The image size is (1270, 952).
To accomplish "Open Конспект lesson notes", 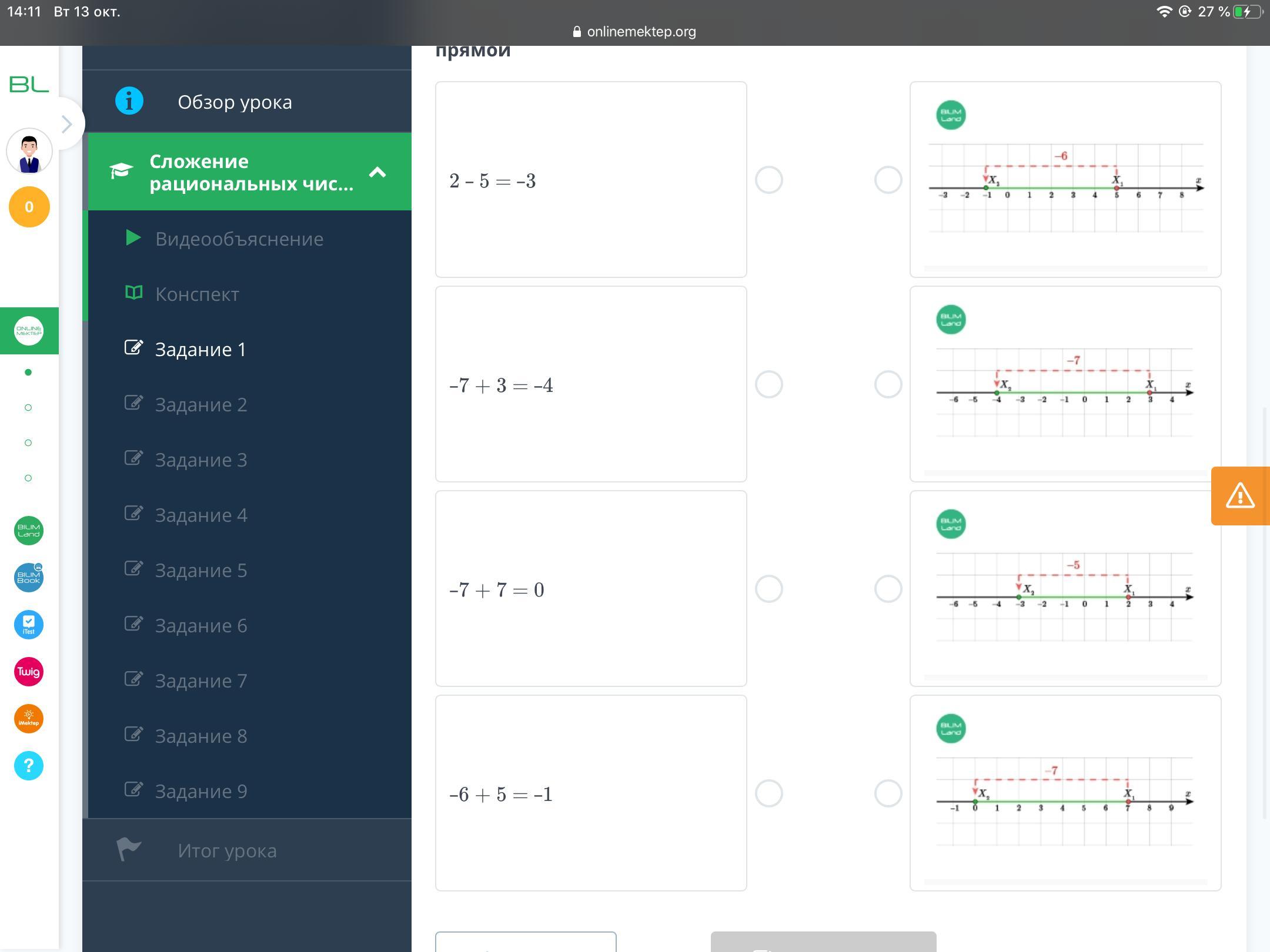I will coord(197,294).
